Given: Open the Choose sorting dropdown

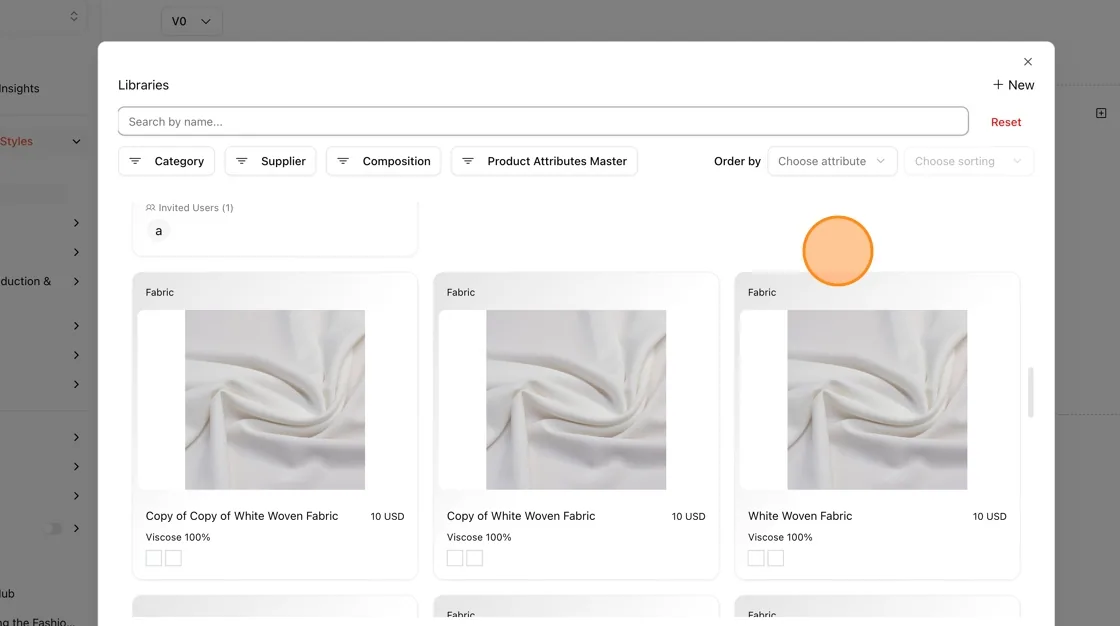Looking at the screenshot, I should (969, 162).
